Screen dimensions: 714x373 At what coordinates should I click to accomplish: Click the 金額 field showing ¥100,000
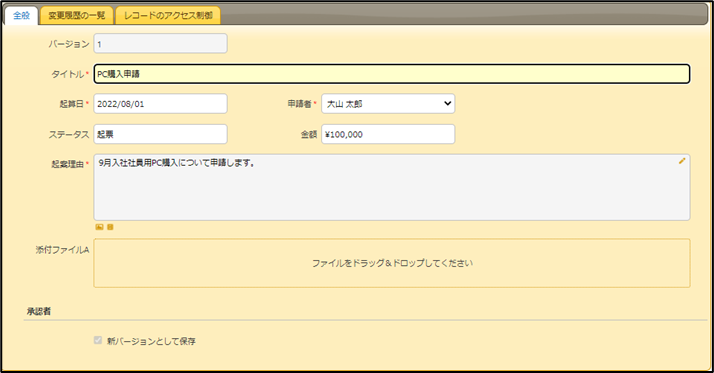click(x=388, y=134)
